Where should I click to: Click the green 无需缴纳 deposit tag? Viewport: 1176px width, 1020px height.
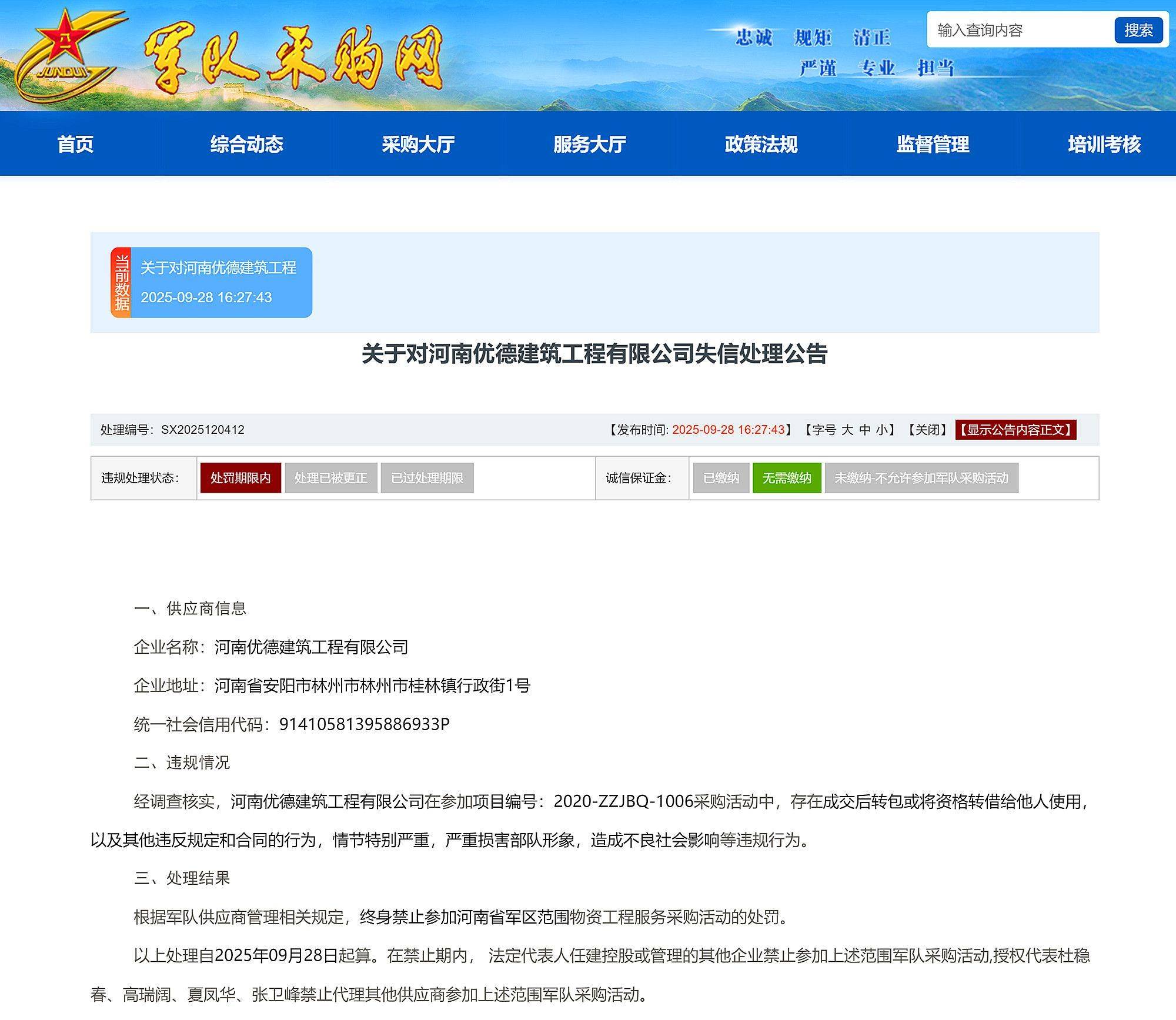pyautogui.click(x=786, y=478)
